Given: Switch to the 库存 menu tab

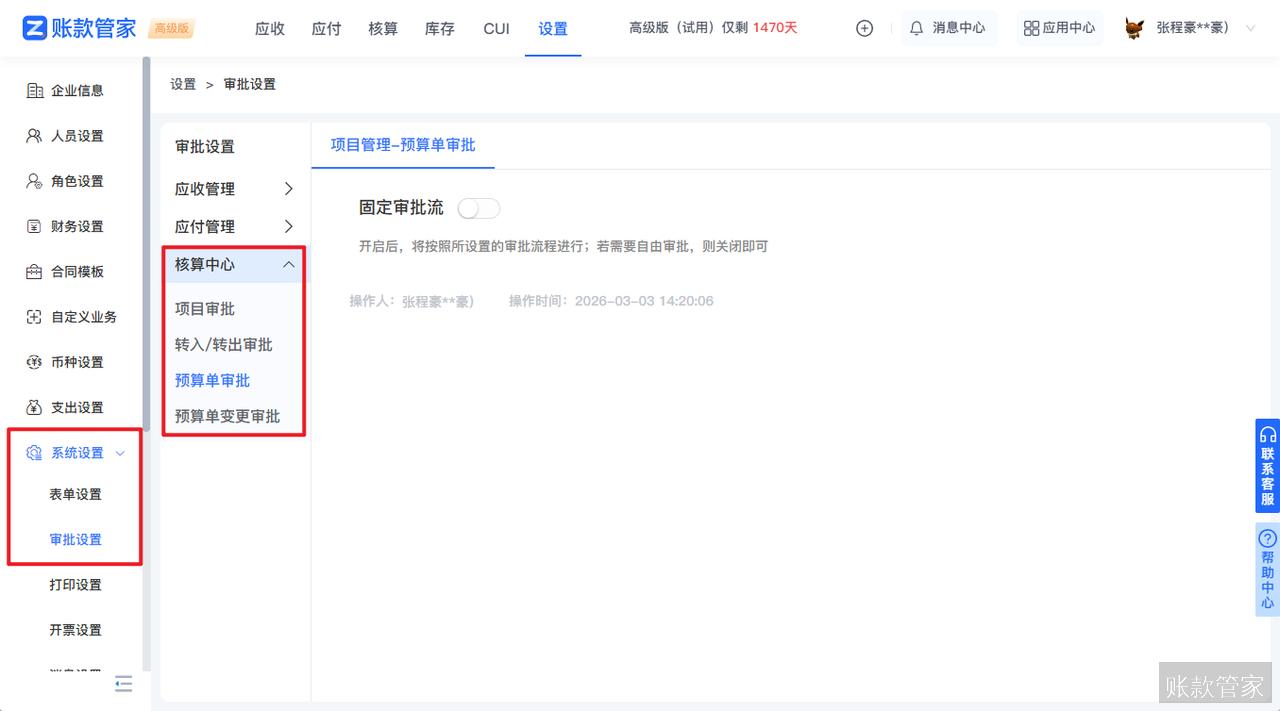Looking at the screenshot, I should point(439,29).
